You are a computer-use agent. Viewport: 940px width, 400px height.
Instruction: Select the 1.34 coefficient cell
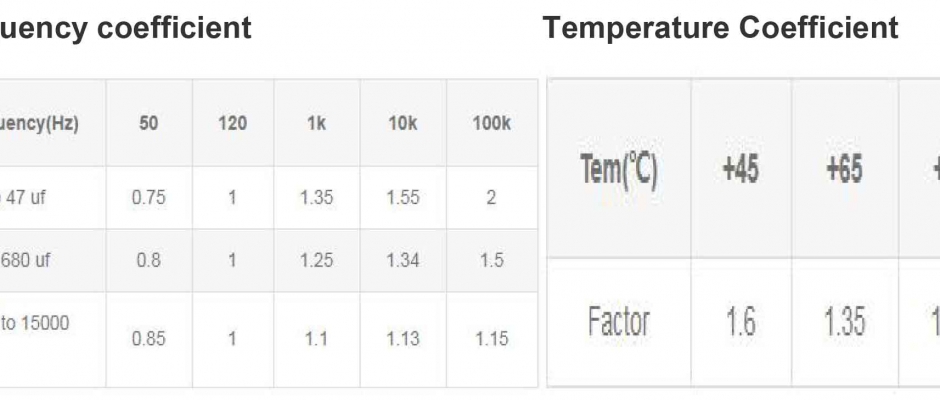pos(402,260)
